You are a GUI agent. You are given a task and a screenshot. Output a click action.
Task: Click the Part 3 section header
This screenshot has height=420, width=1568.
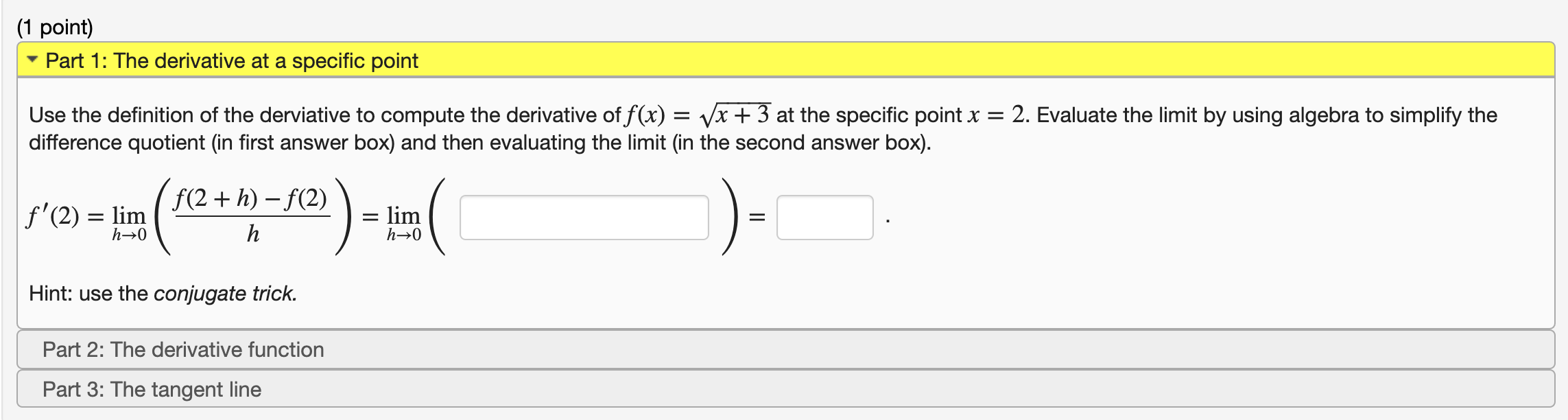point(152,388)
